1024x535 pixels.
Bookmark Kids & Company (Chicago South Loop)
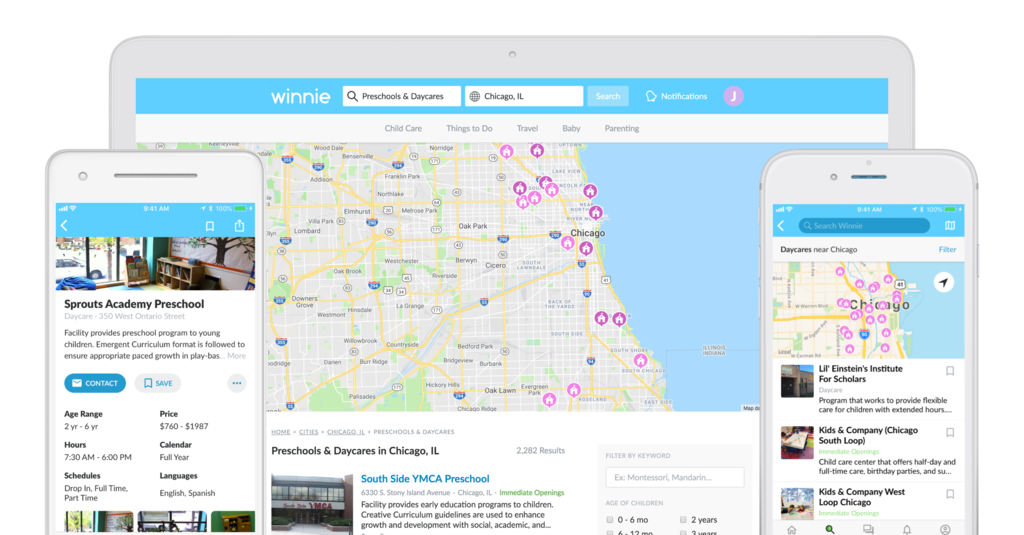(950, 432)
